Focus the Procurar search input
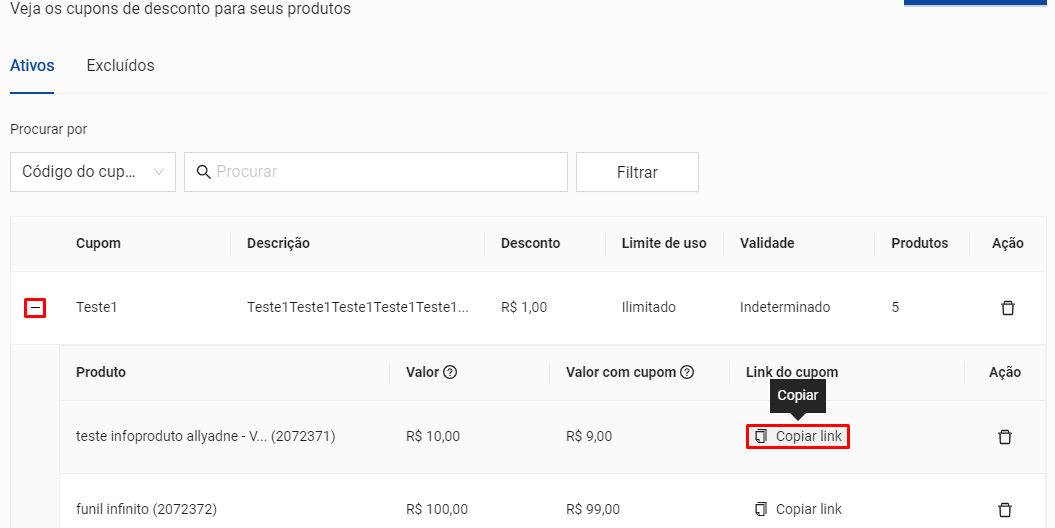This screenshot has height=528, width=1055. 385,172
